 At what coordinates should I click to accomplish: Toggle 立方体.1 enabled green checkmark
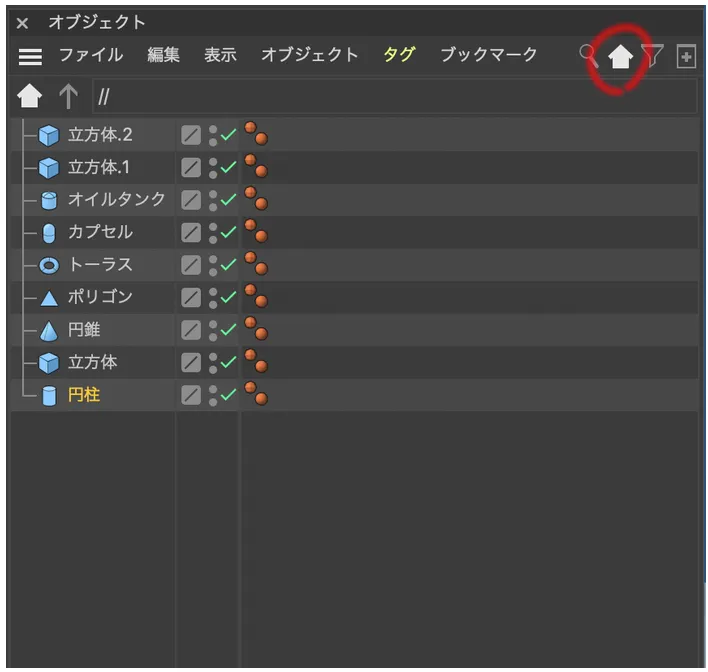(x=228, y=167)
